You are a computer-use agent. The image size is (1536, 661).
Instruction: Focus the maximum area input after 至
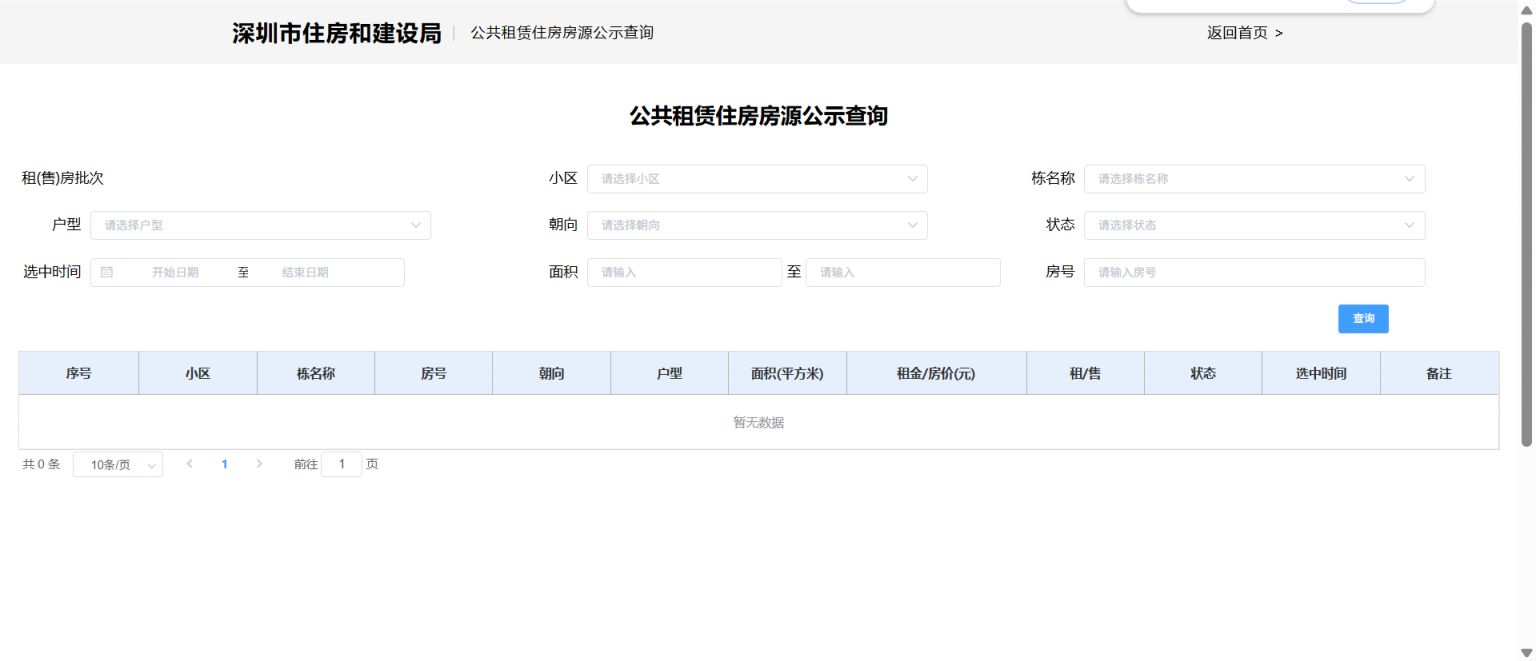(902, 272)
